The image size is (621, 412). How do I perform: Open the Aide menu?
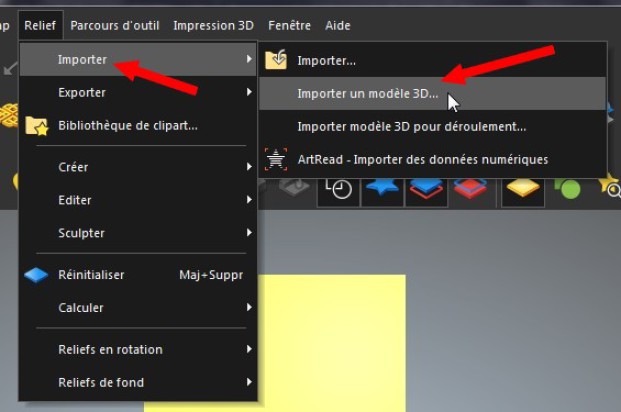338,26
